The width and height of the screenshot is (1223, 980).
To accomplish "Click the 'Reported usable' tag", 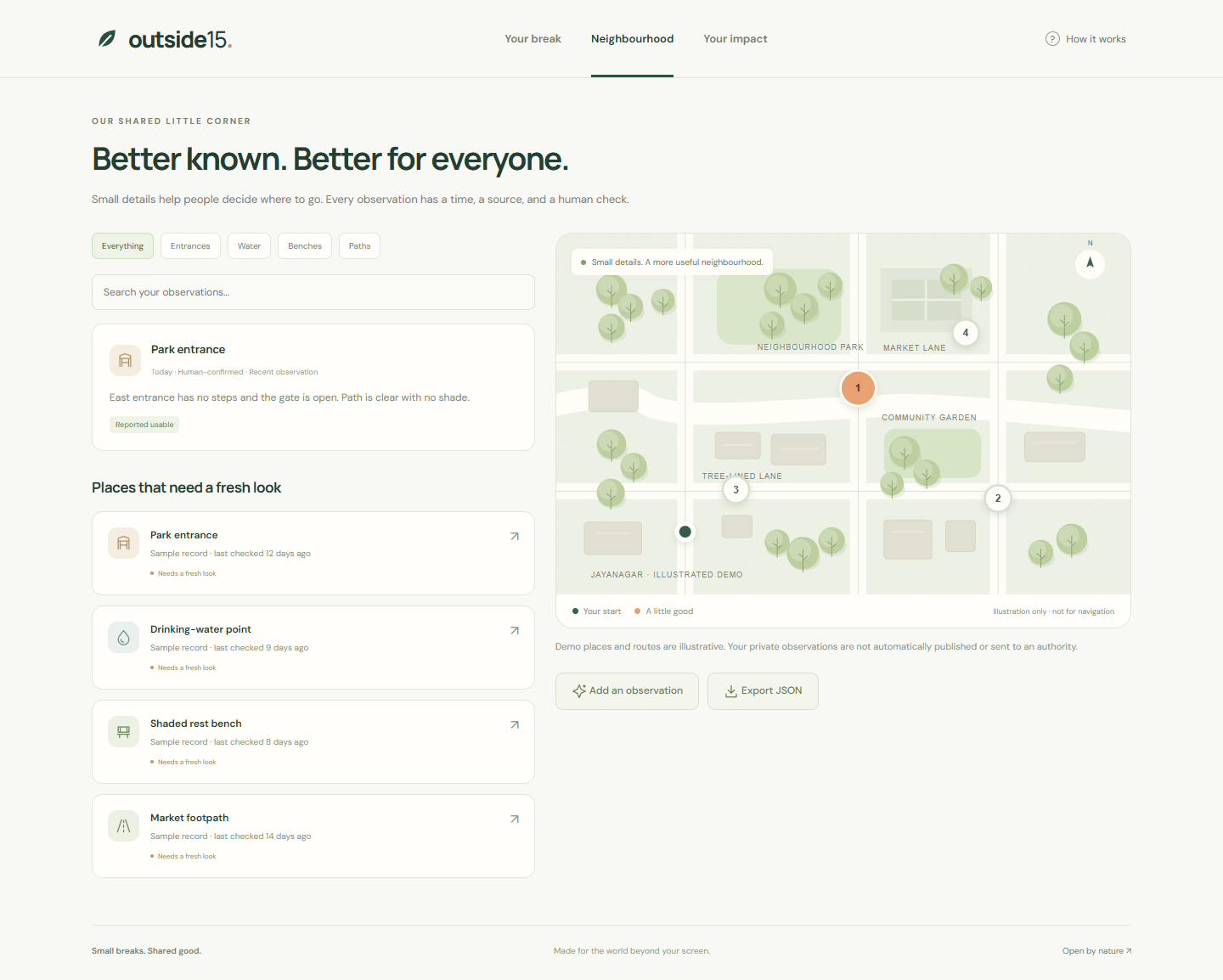I will [x=144, y=425].
